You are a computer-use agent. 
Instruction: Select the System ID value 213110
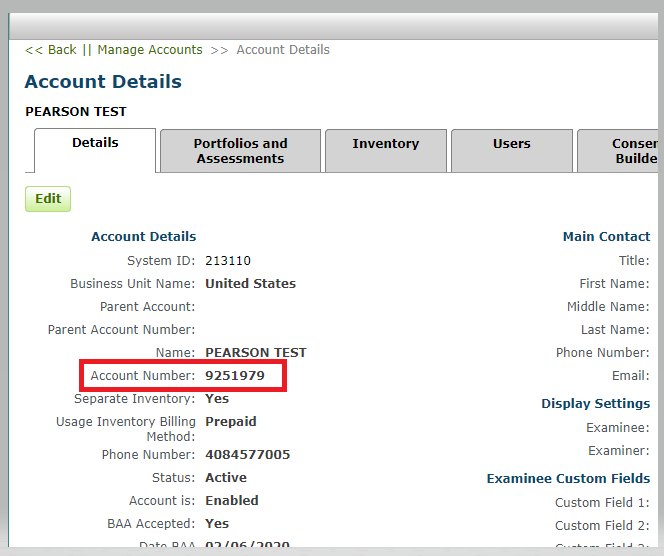tap(228, 261)
